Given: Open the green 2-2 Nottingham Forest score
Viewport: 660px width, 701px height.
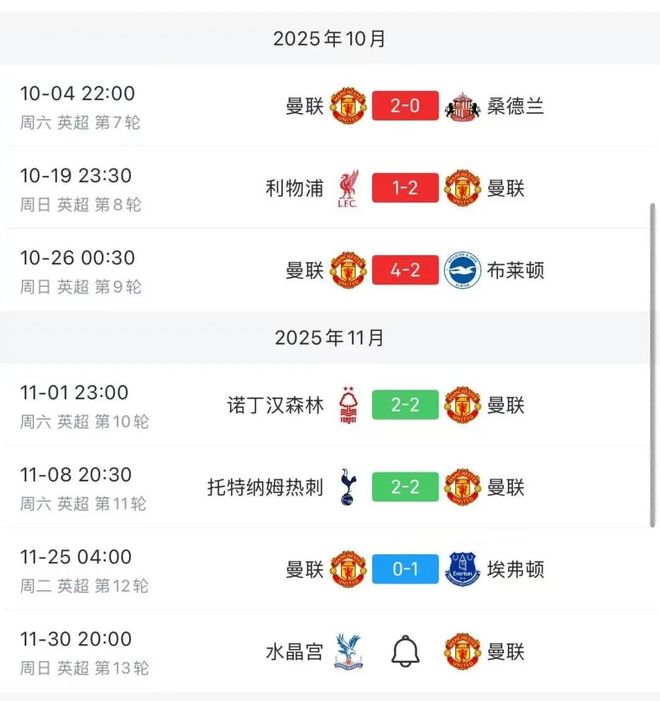Looking at the screenshot, I should tap(405, 405).
